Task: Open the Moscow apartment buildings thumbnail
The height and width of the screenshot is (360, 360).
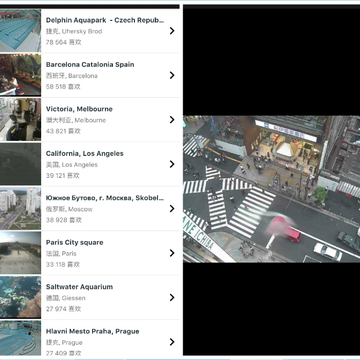Action: click(x=20, y=208)
